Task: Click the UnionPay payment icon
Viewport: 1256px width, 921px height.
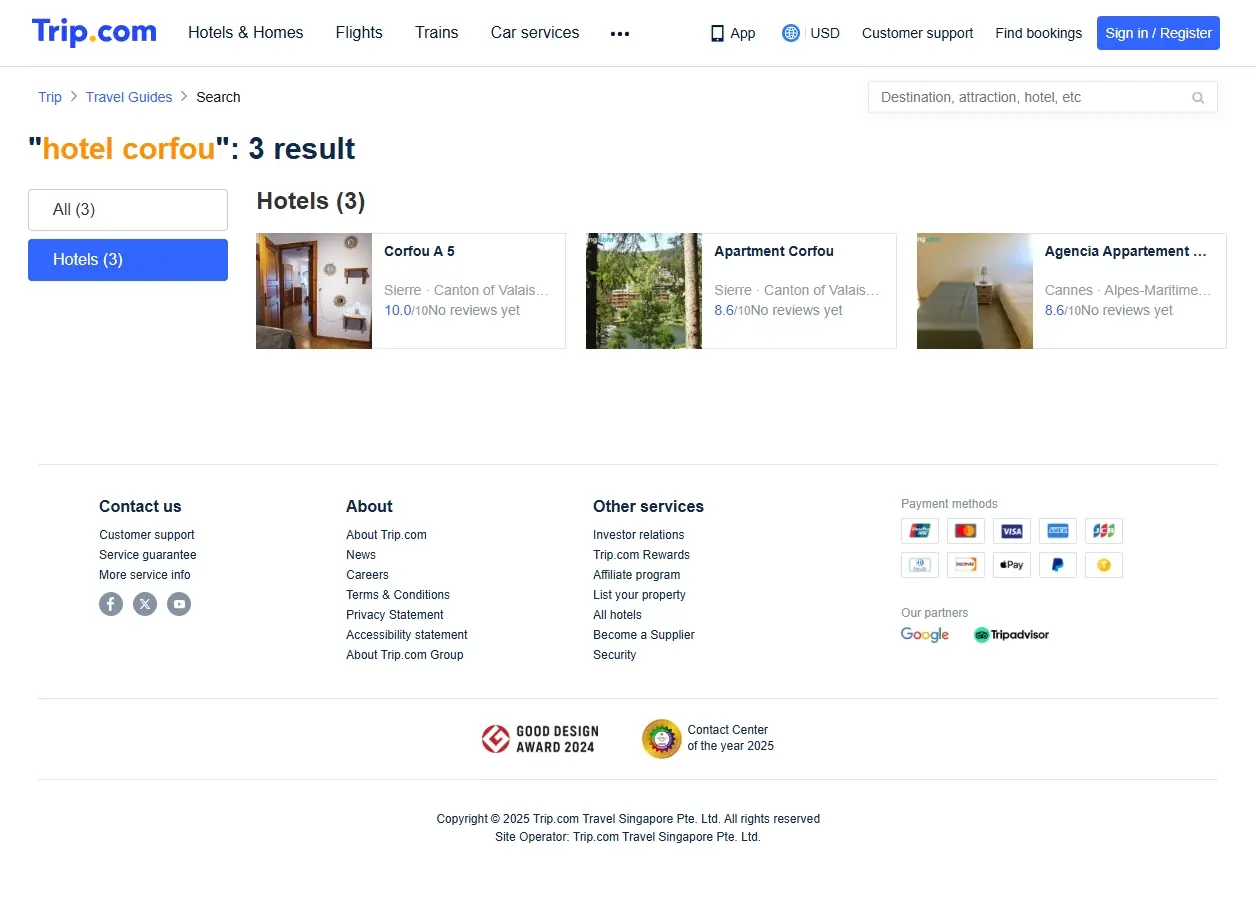Action: tap(920, 531)
